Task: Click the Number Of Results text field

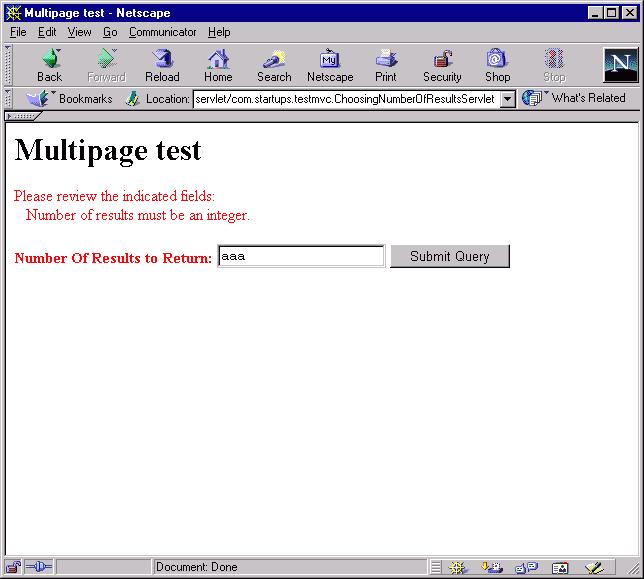Action: click(x=301, y=256)
